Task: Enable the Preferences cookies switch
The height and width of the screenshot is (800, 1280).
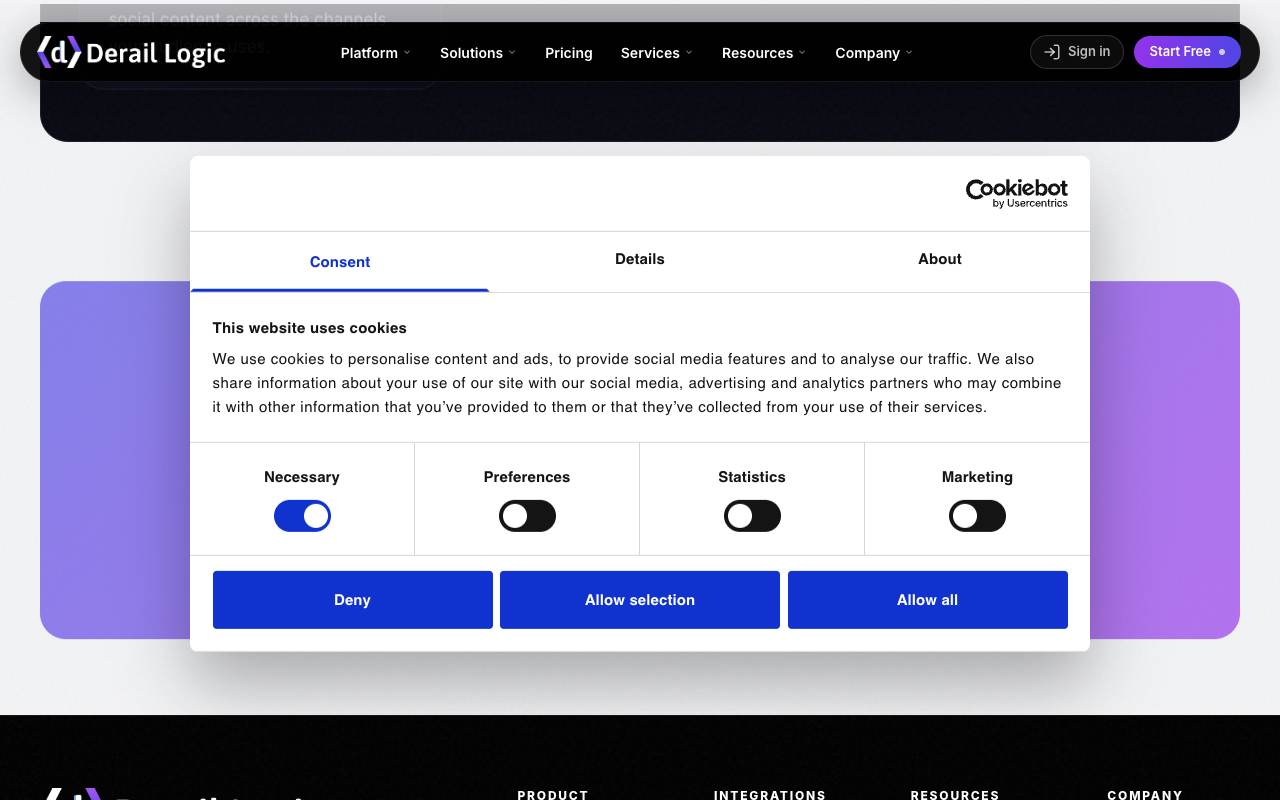Action: pyautogui.click(x=527, y=516)
